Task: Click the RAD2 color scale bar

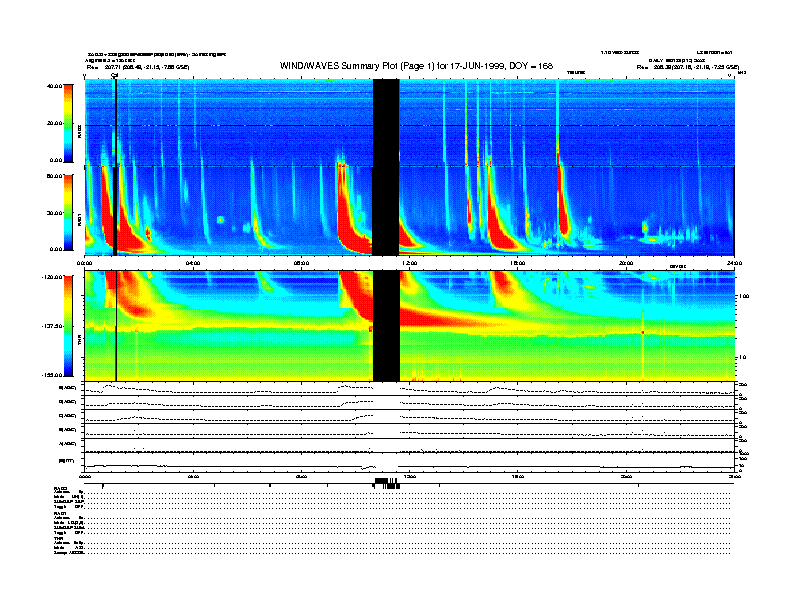Action: pos(68,123)
